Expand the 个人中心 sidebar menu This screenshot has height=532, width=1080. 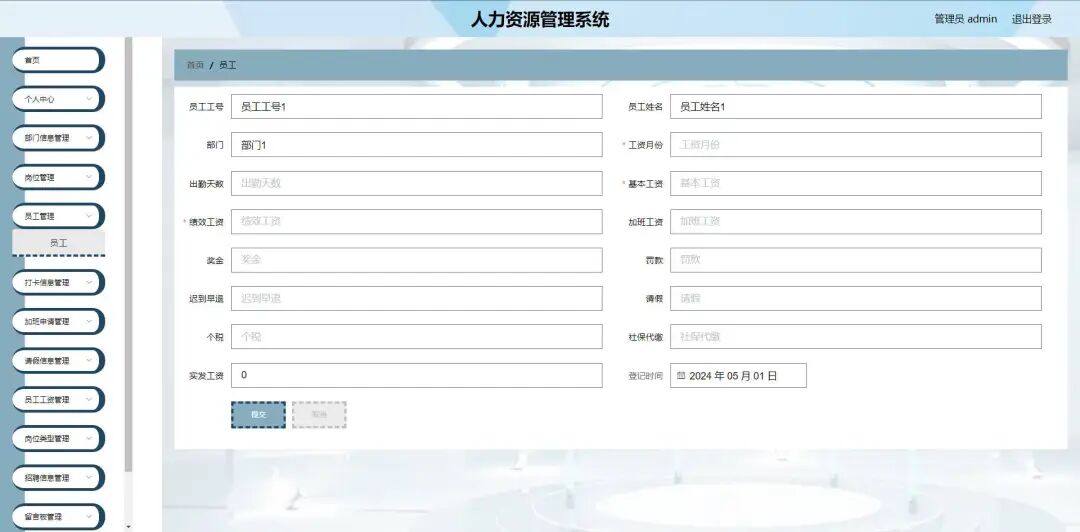(x=58, y=99)
